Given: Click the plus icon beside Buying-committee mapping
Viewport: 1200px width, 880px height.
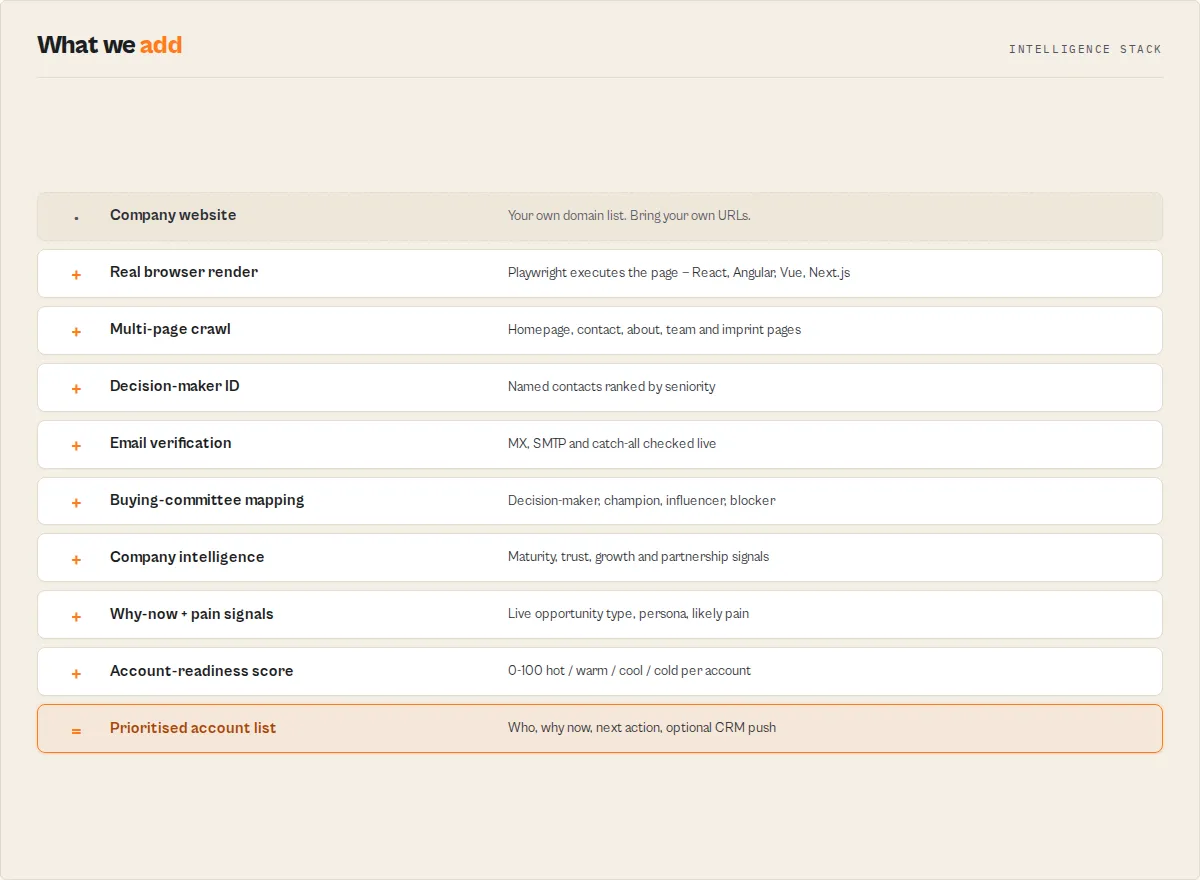Looking at the screenshot, I should coord(76,503).
